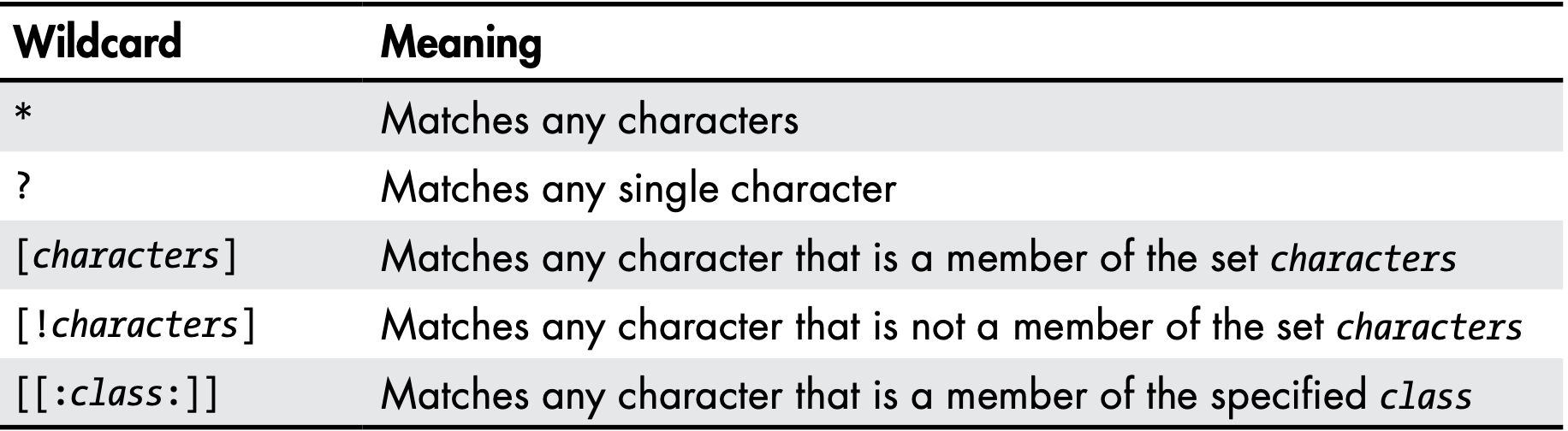The height and width of the screenshot is (431, 1568).
Task: Click the word 'Matches' in the first row
Action: pyautogui.click(x=454, y=119)
